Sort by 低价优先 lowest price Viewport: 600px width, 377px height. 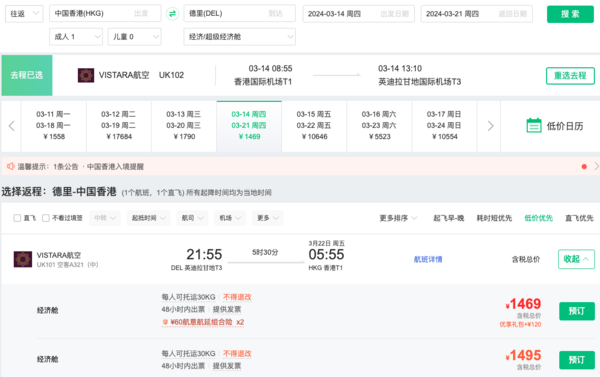point(538,218)
